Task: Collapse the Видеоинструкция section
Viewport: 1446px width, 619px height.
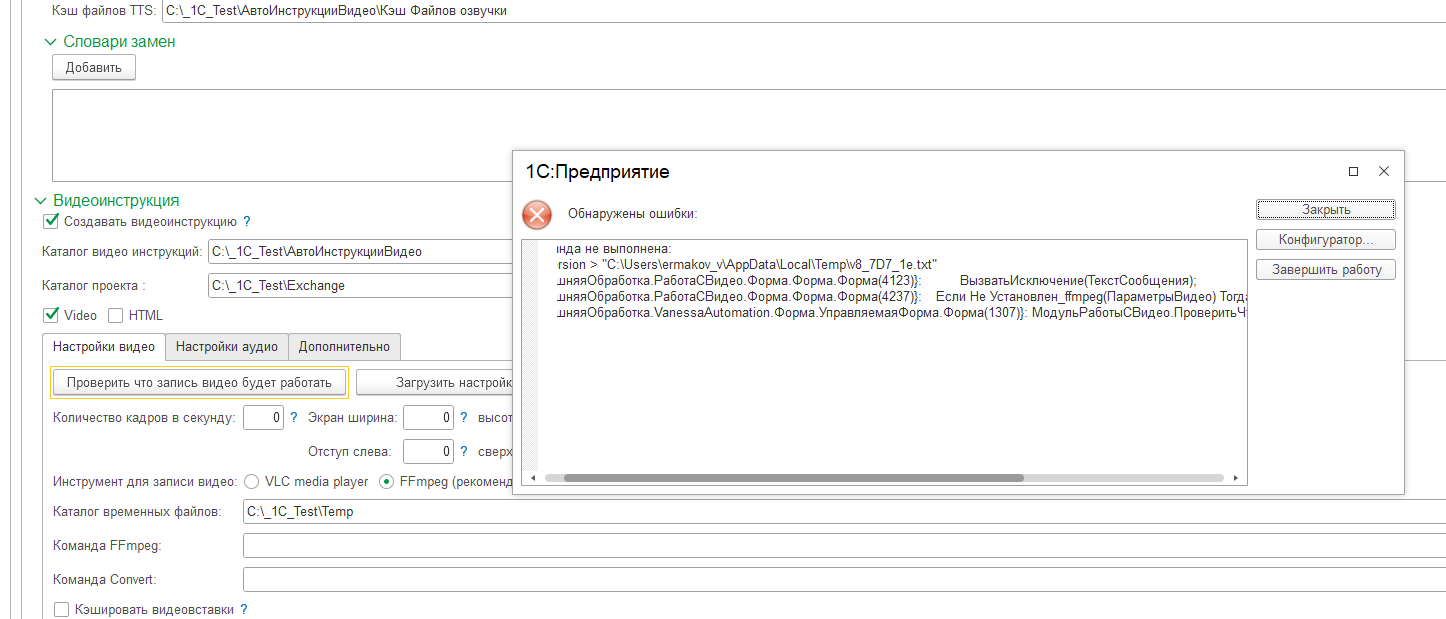Action: click(40, 201)
